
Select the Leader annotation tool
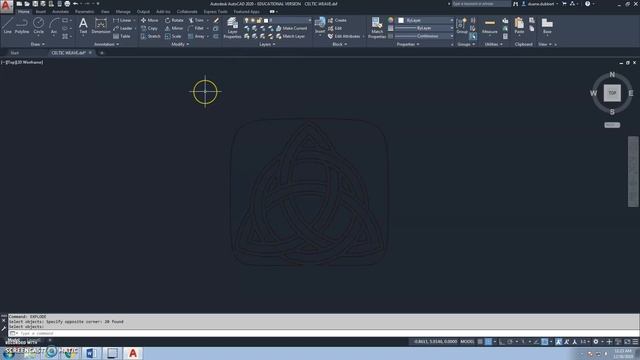122,28
